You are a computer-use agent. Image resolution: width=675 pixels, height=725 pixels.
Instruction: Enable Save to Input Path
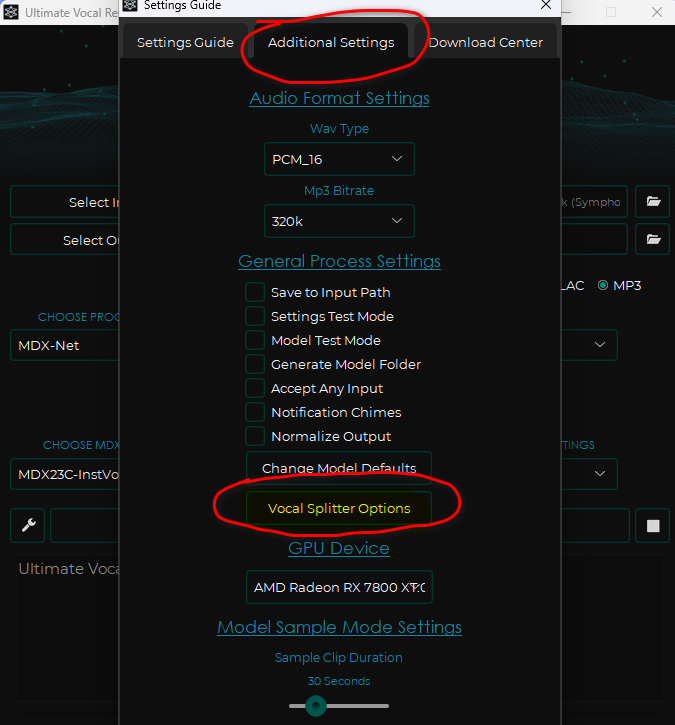pyautogui.click(x=255, y=292)
